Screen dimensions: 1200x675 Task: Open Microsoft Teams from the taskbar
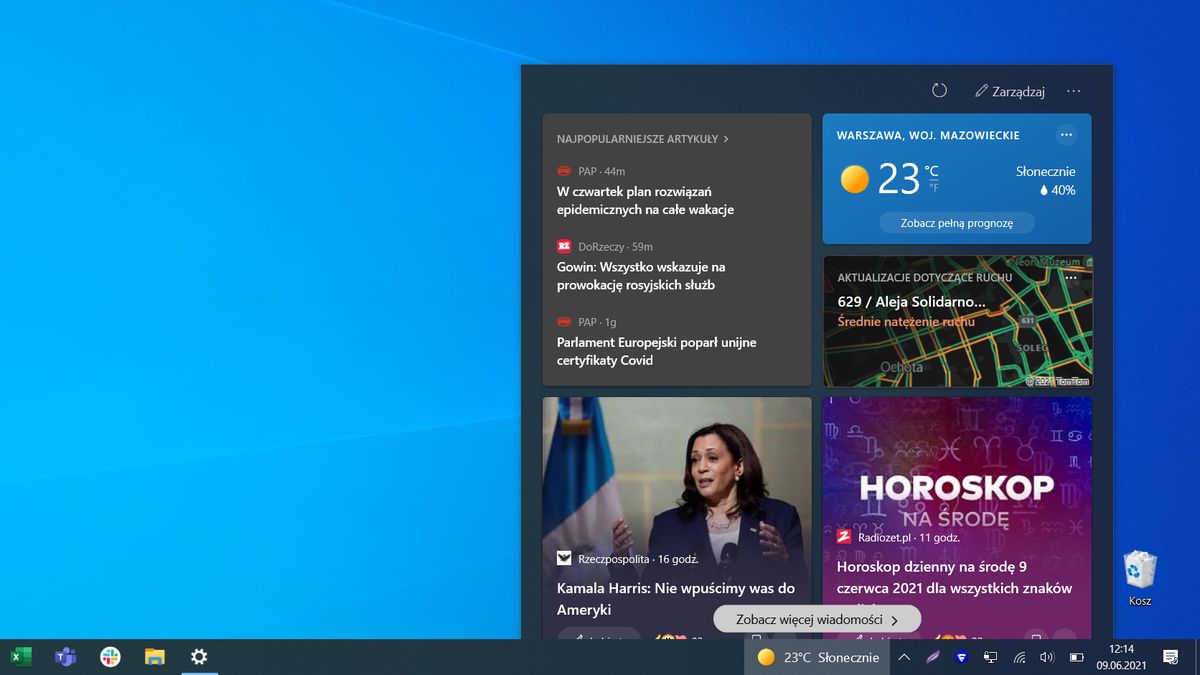[x=65, y=657]
